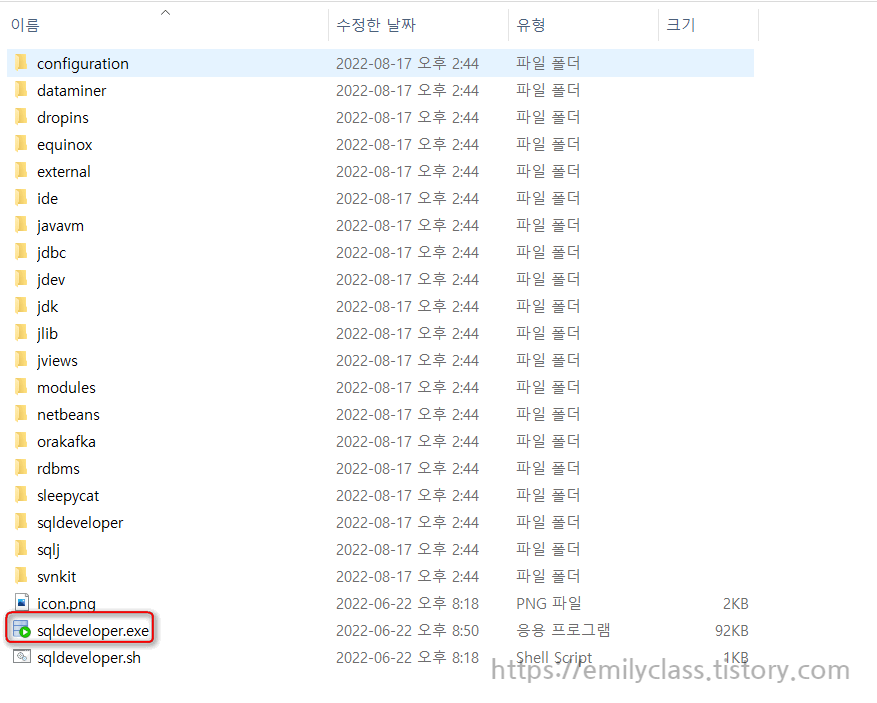
Task: Select the jdev folder name
Action: (51, 280)
